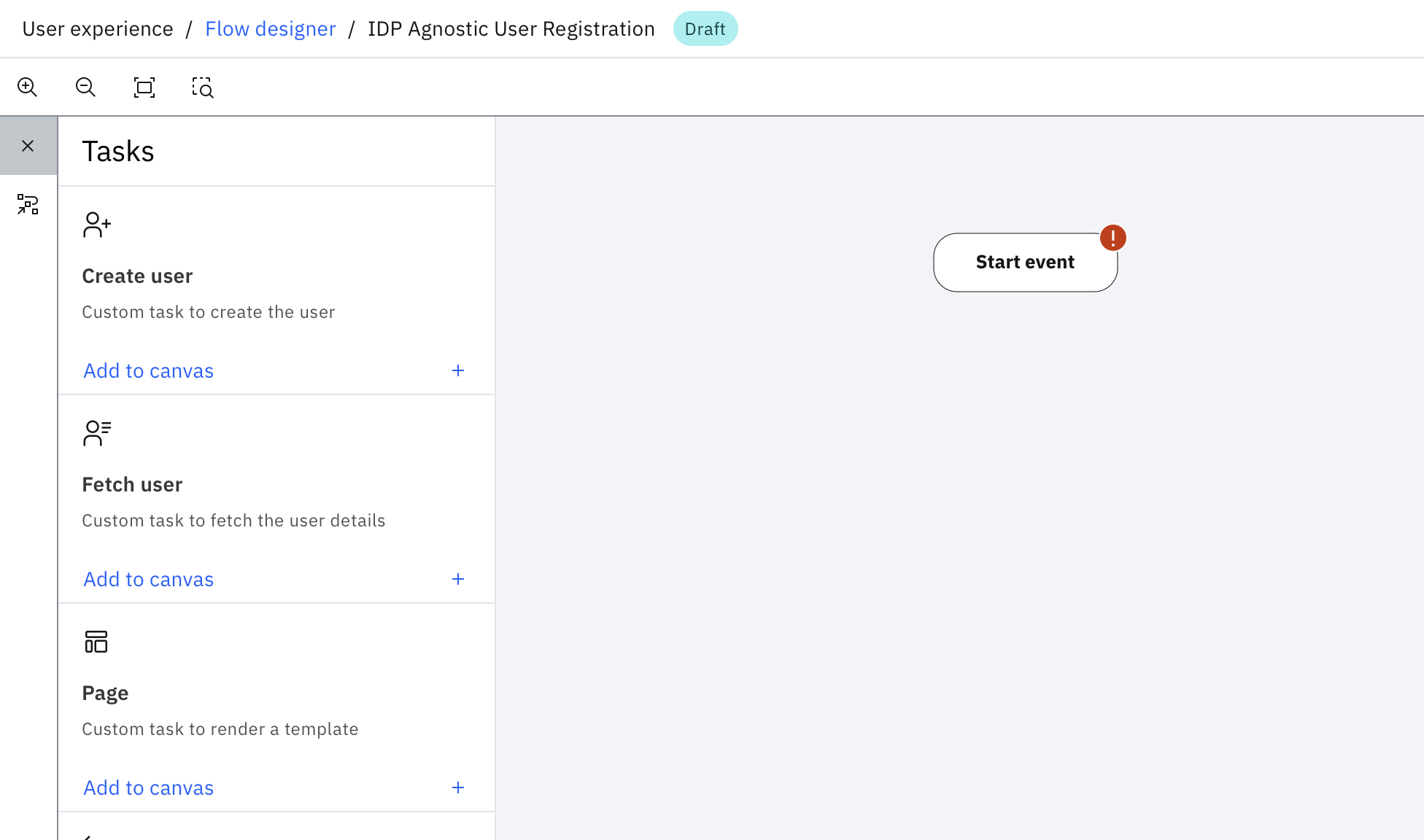Add Create user task to canvas
Viewport: 1424px width, 840px height.
click(148, 371)
